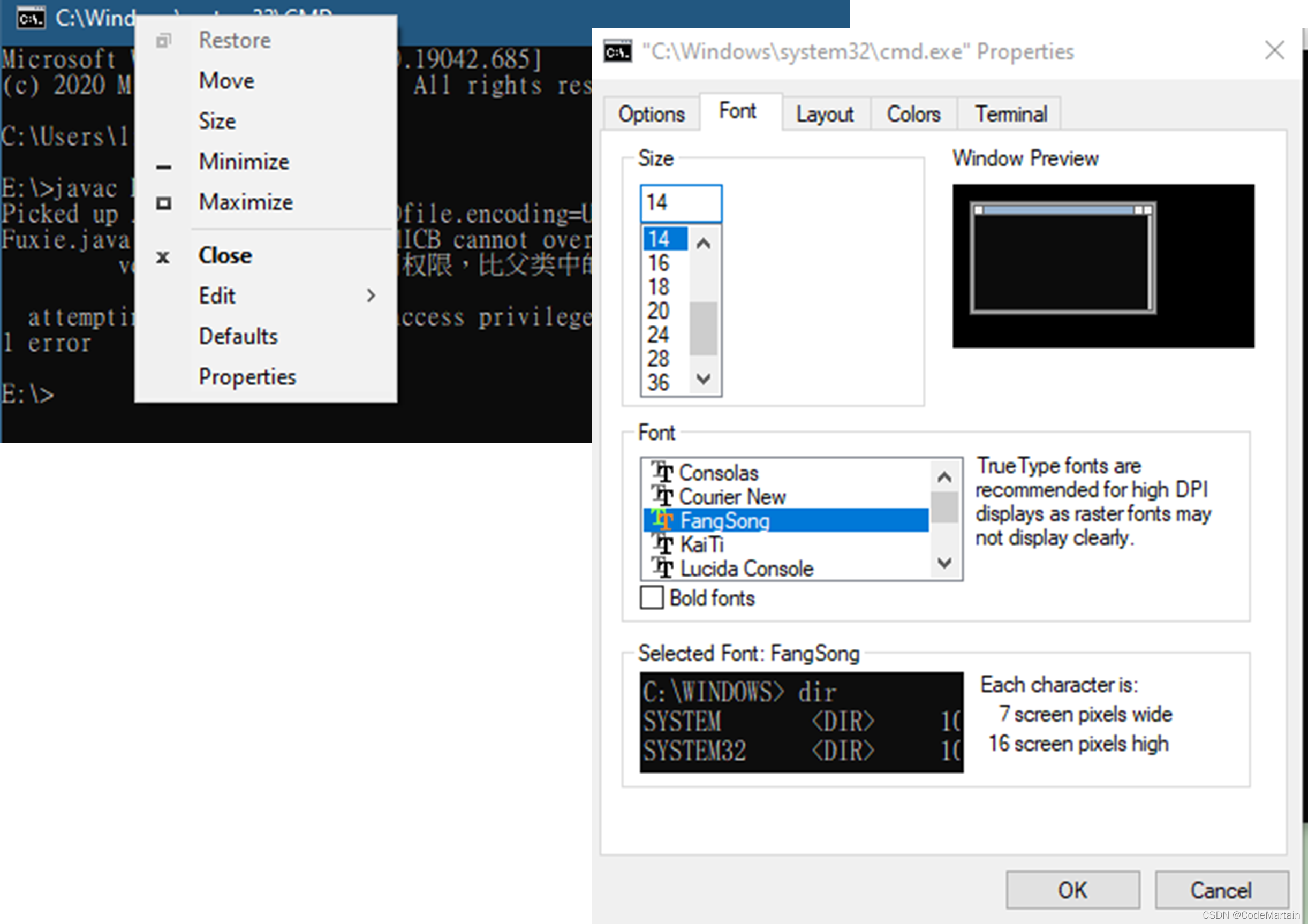Choose Move from the context menu
Screen dimensions: 1308x924
(x=266, y=81)
